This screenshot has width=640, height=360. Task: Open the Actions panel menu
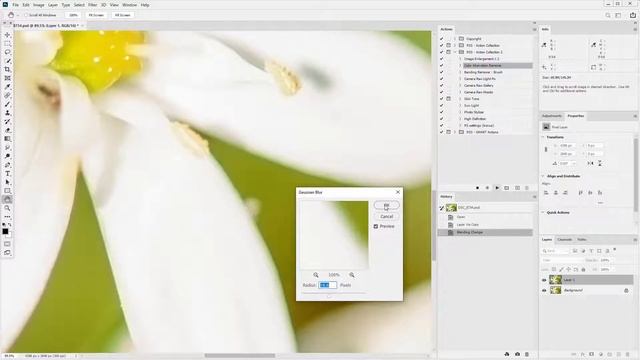534,29
